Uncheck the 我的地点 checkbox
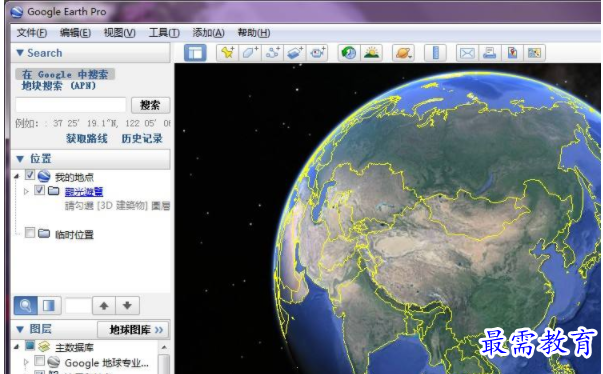The width and height of the screenshot is (603, 374). tap(30, 175)
